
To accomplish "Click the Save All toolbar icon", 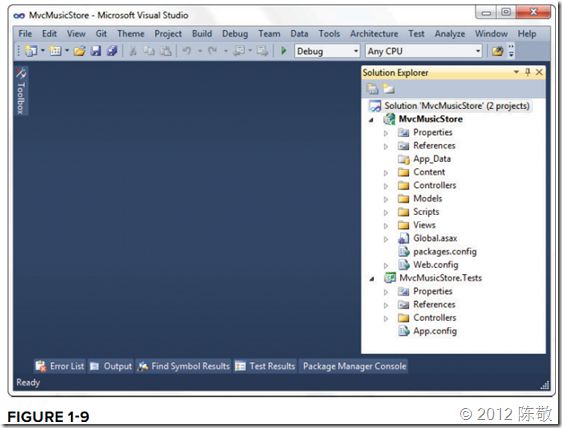I will (111, 51).
